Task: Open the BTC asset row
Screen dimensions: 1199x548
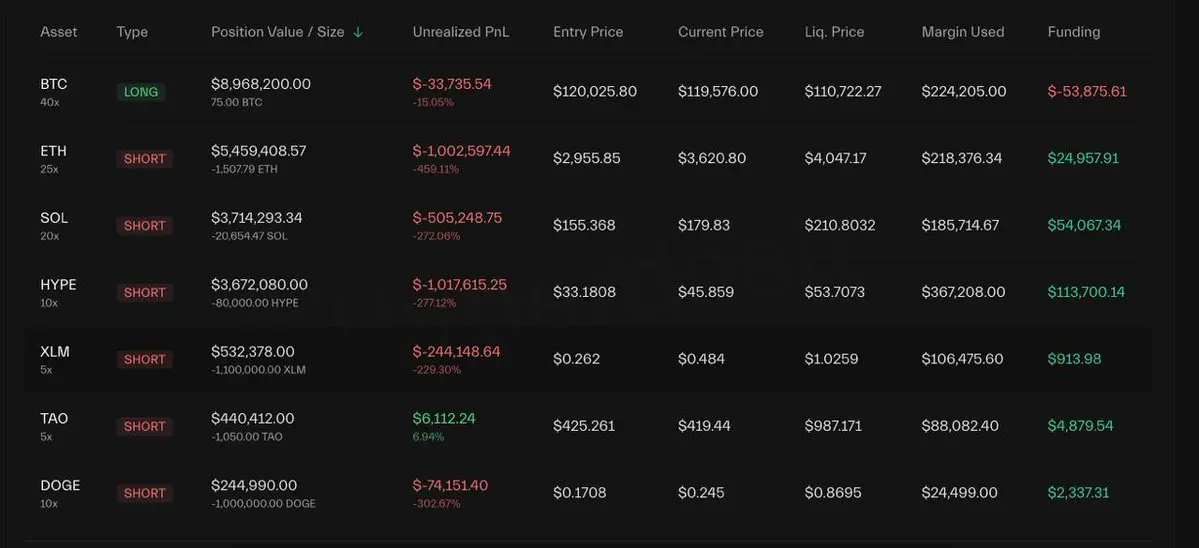Action: (54, 84)
